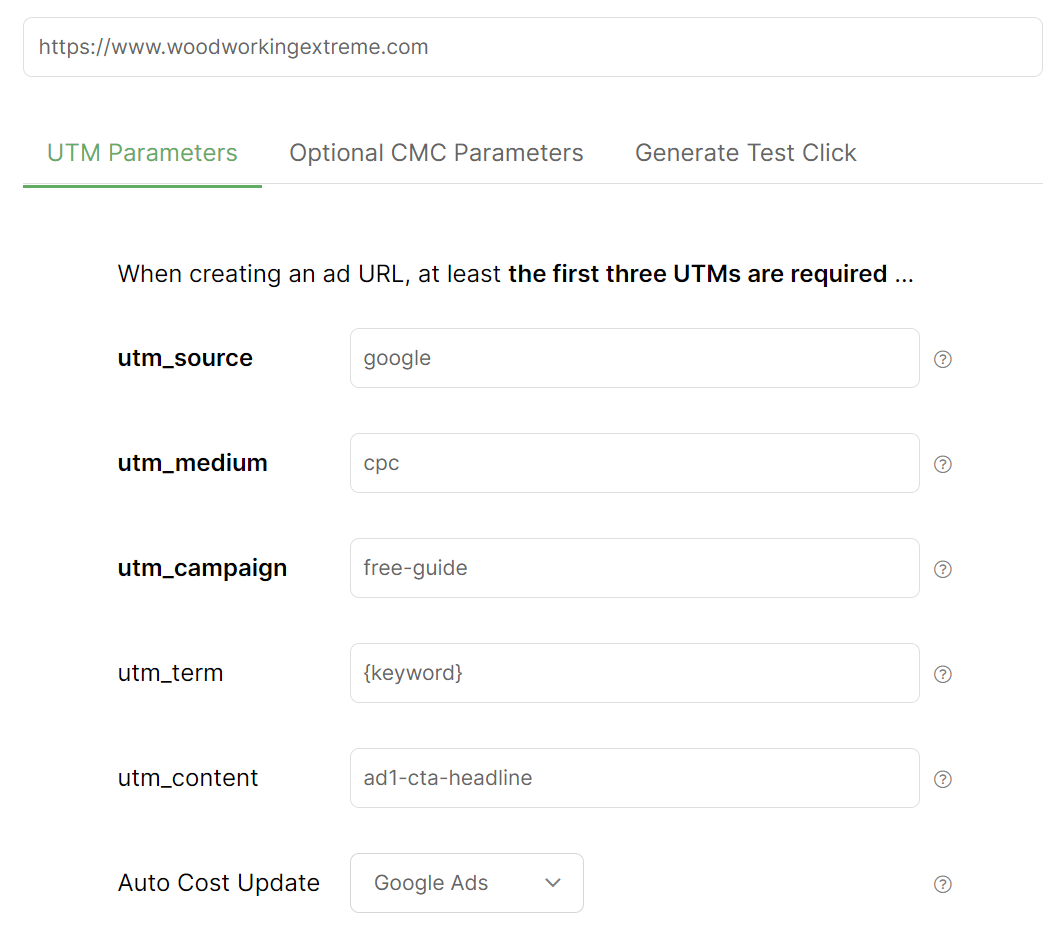The image size is (1063, 928).
Task: Click the Auto Cost Update label
Action: click(219, 883)
